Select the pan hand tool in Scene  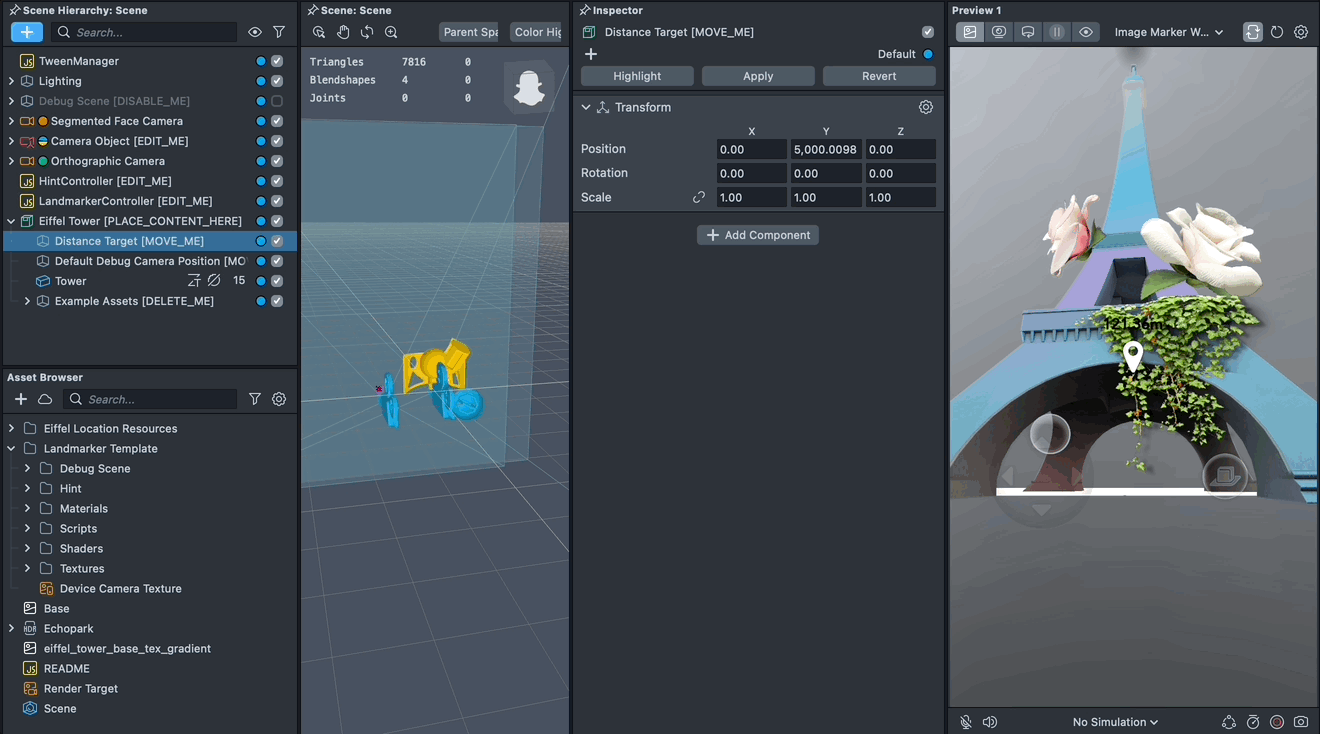343,32
